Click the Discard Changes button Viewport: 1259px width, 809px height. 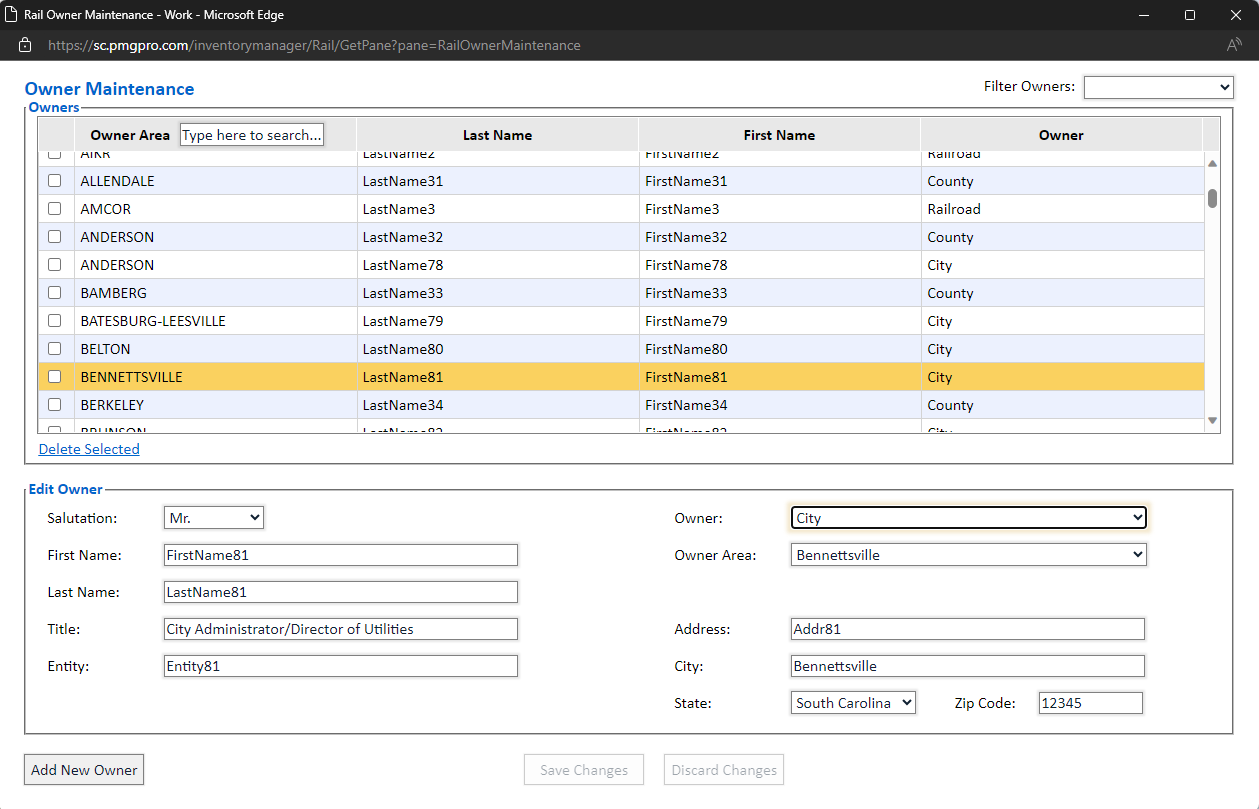pyautogui.click(x=724, y=770)
